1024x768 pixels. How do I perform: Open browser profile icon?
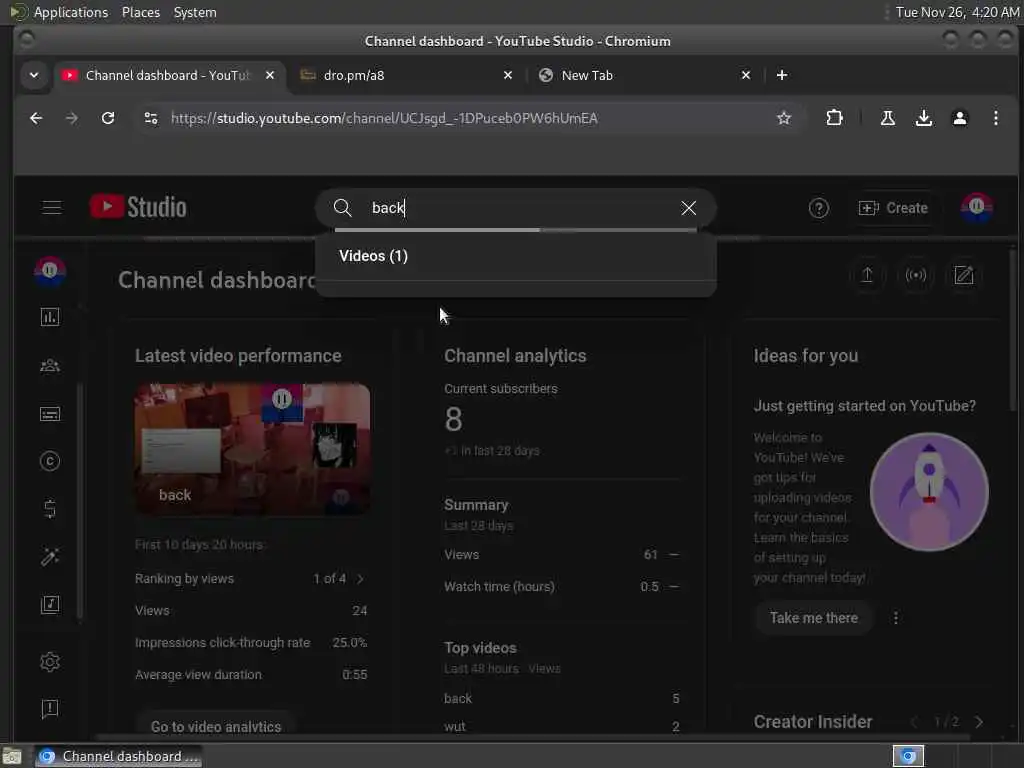point(959,118)
